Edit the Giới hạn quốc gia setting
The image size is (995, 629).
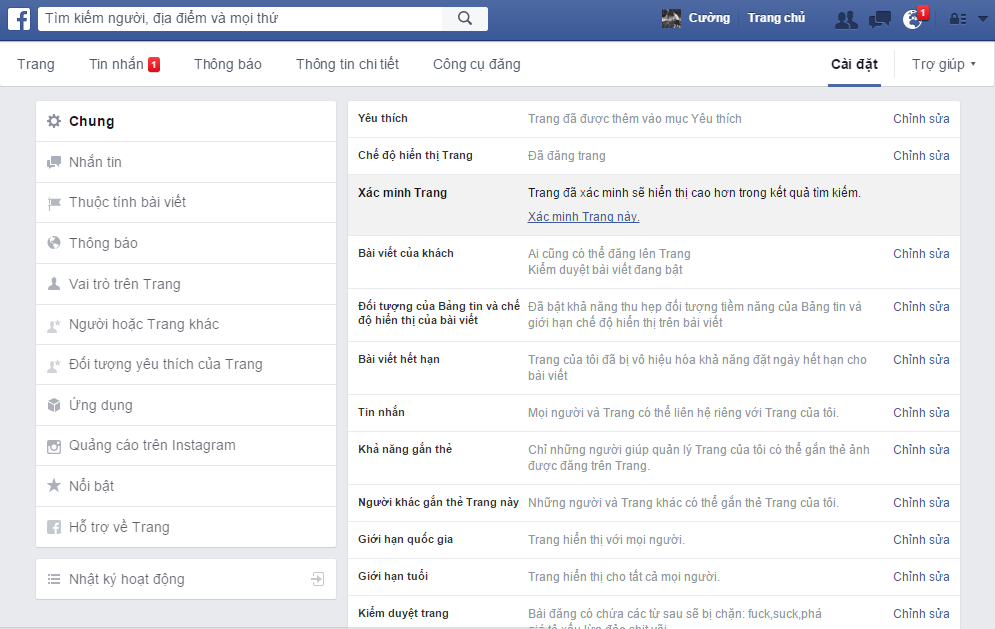click(921, 540)
